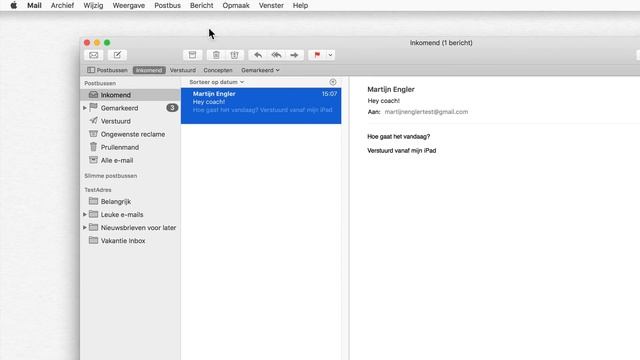Viewport: 640px width, 360px height.
Task: Select Inkomend mailbox in sidebar
Action: (x=130, y=95)
